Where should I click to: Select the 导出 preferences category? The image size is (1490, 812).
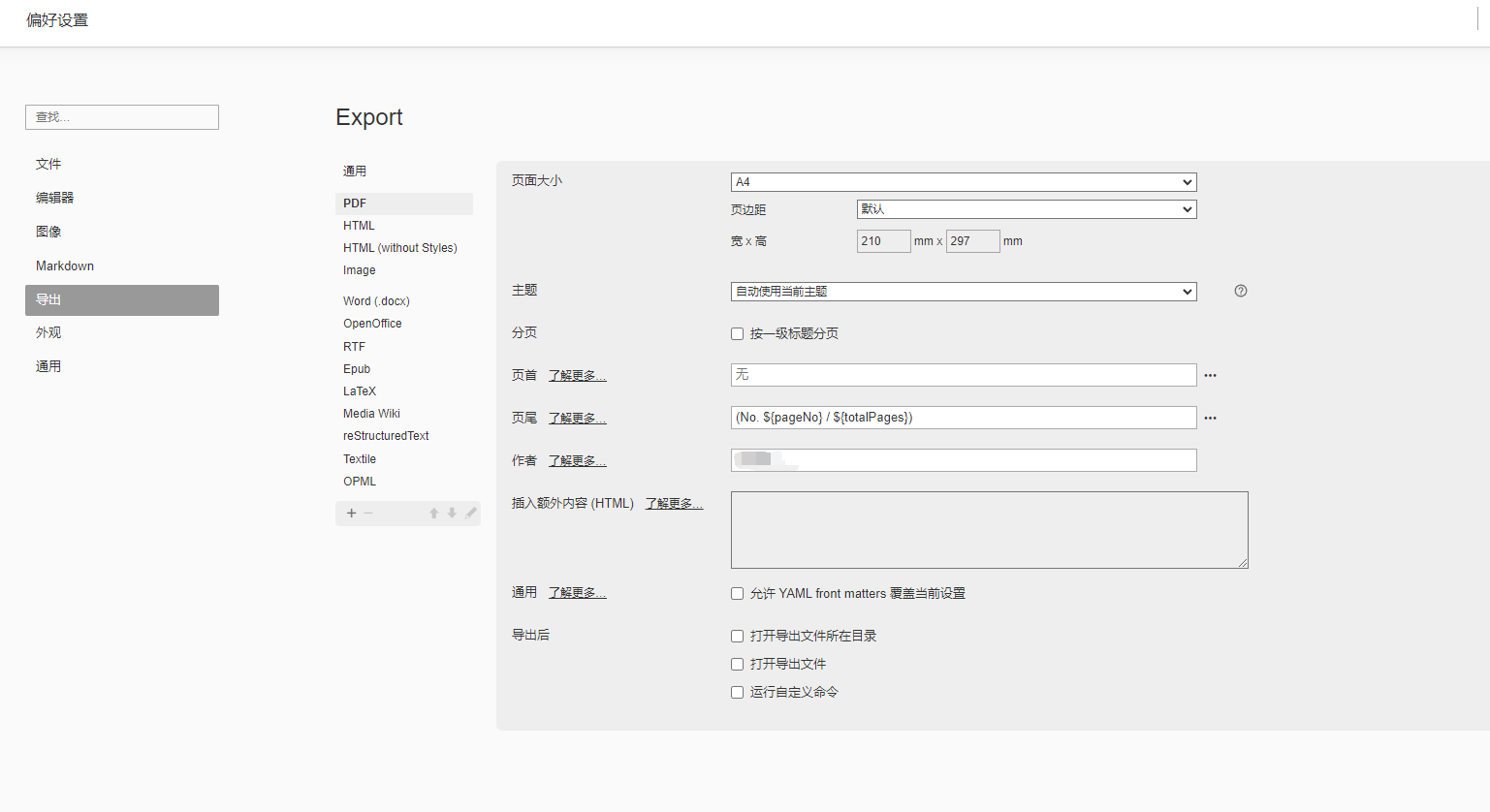pos(122,299)
